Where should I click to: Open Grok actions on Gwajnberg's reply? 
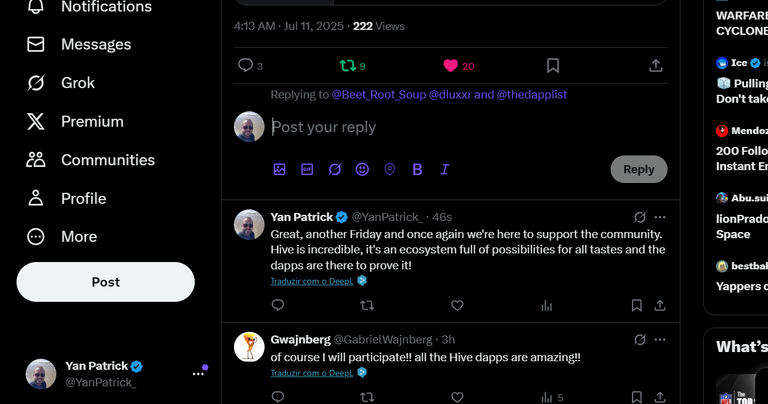pos(640,339)
